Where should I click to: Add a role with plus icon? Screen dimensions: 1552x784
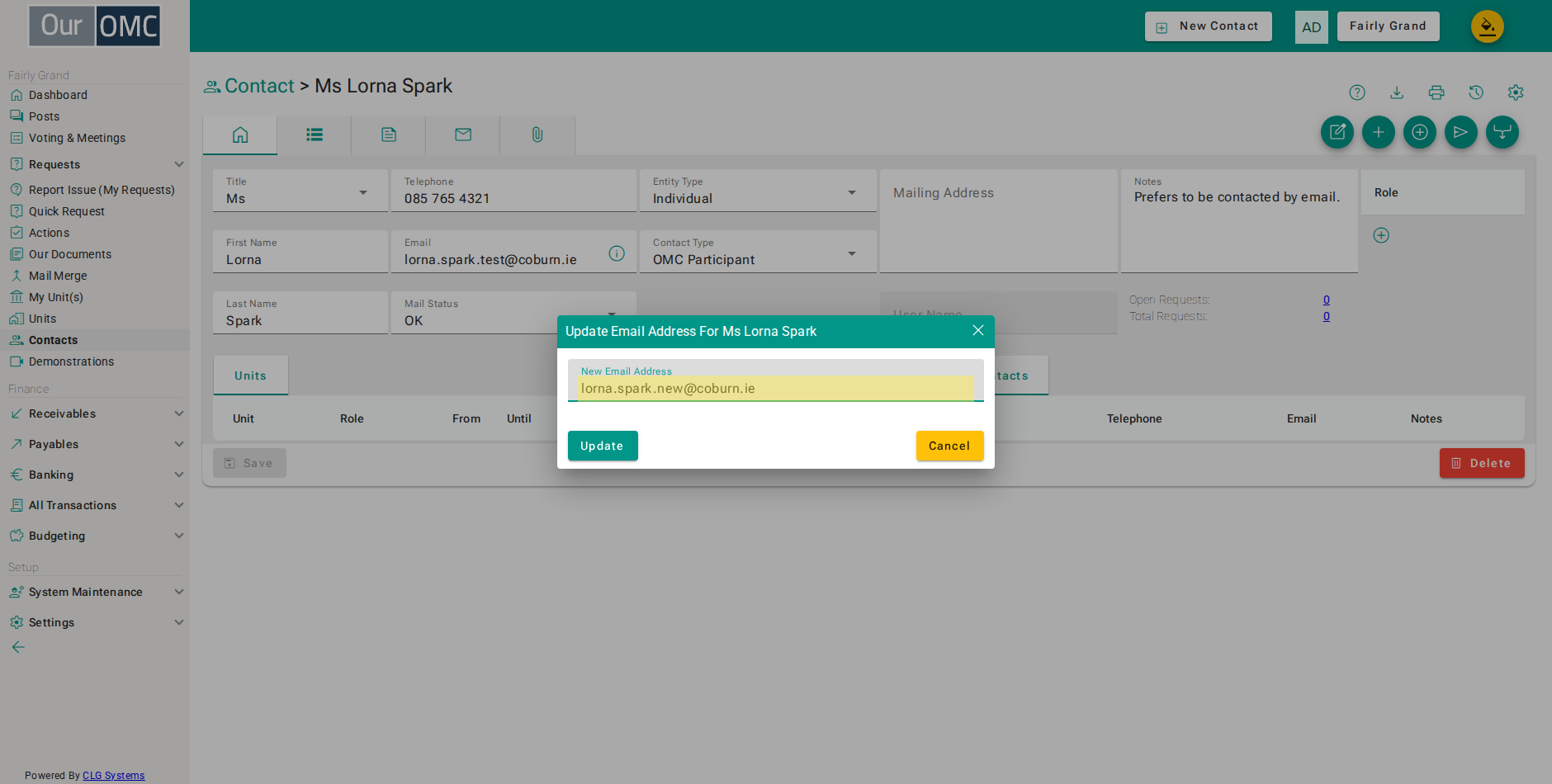1381,235
